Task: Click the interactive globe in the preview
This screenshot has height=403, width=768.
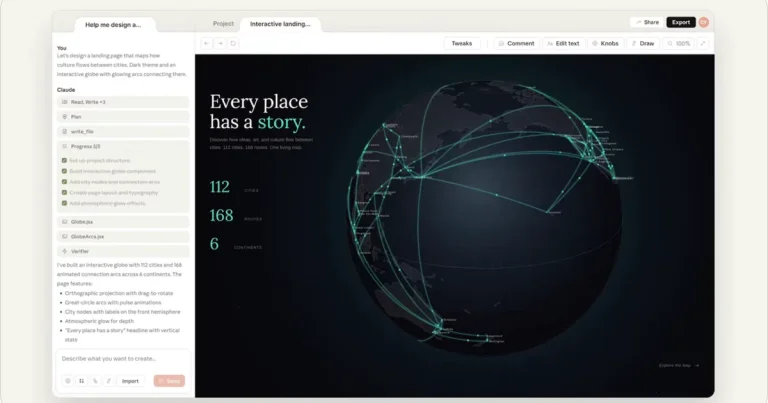Action: pyautogui.click(x=485, y=217)
